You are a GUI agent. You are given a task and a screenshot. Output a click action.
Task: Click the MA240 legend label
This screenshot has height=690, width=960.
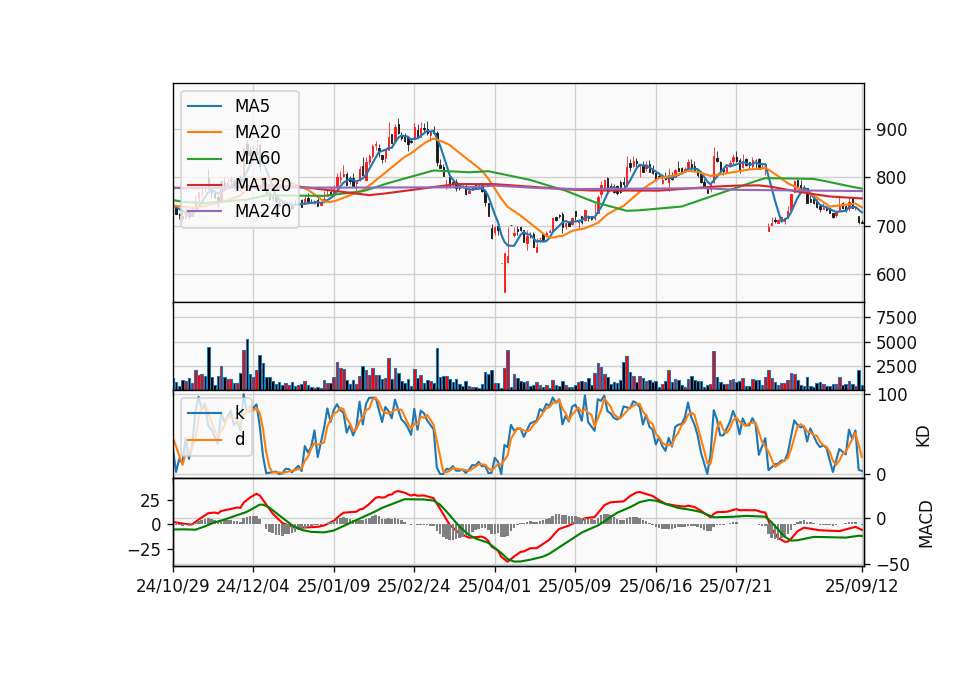click(x=263, y=211)
